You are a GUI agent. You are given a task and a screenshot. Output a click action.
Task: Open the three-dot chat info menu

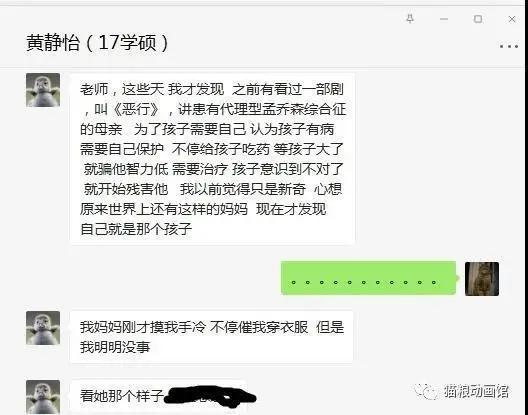pyautogui.click(x=509, y=46)
